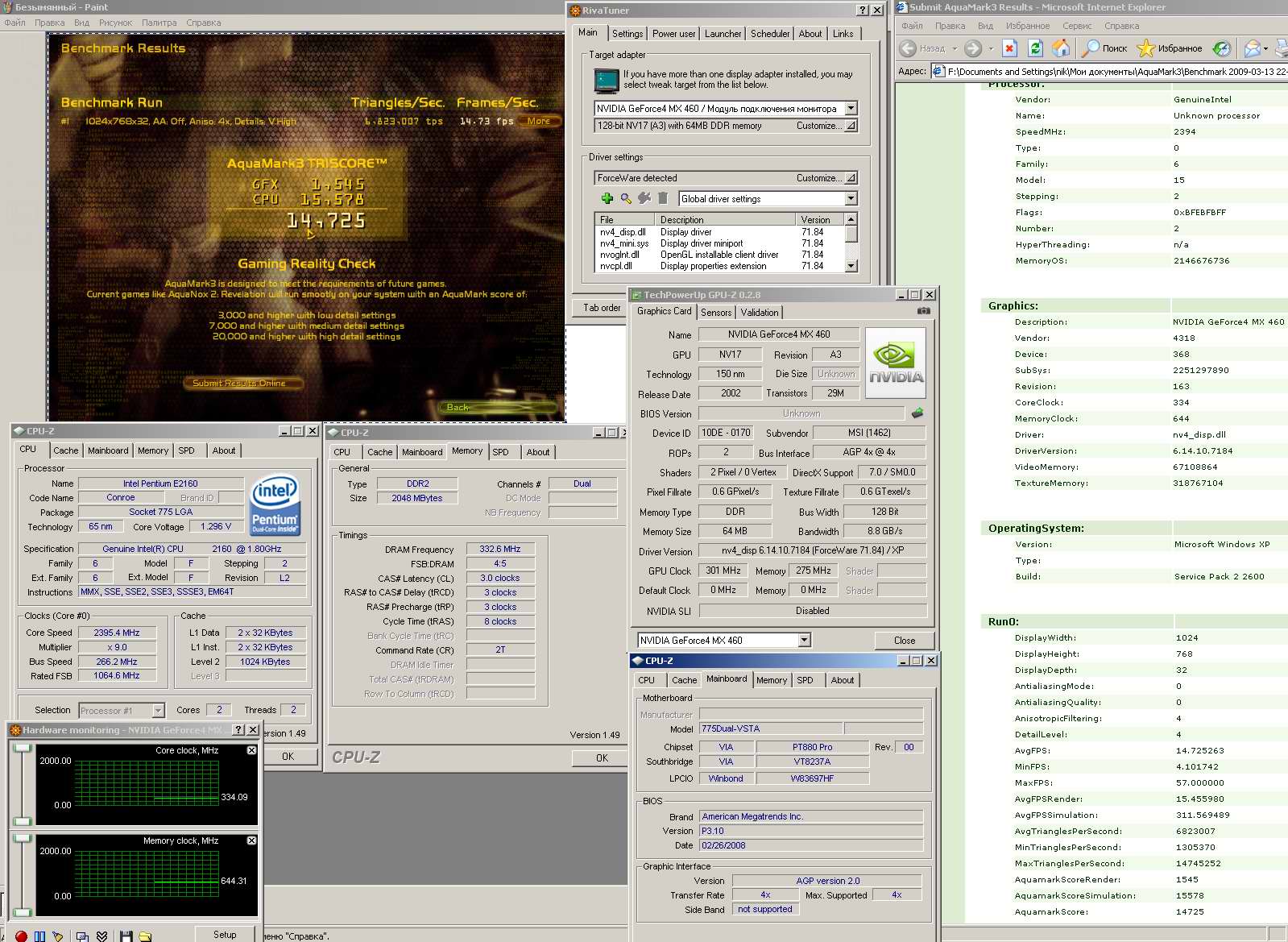Click the double-chevron icon in Hardware monitoring toolbar

(x=101, y=936)
